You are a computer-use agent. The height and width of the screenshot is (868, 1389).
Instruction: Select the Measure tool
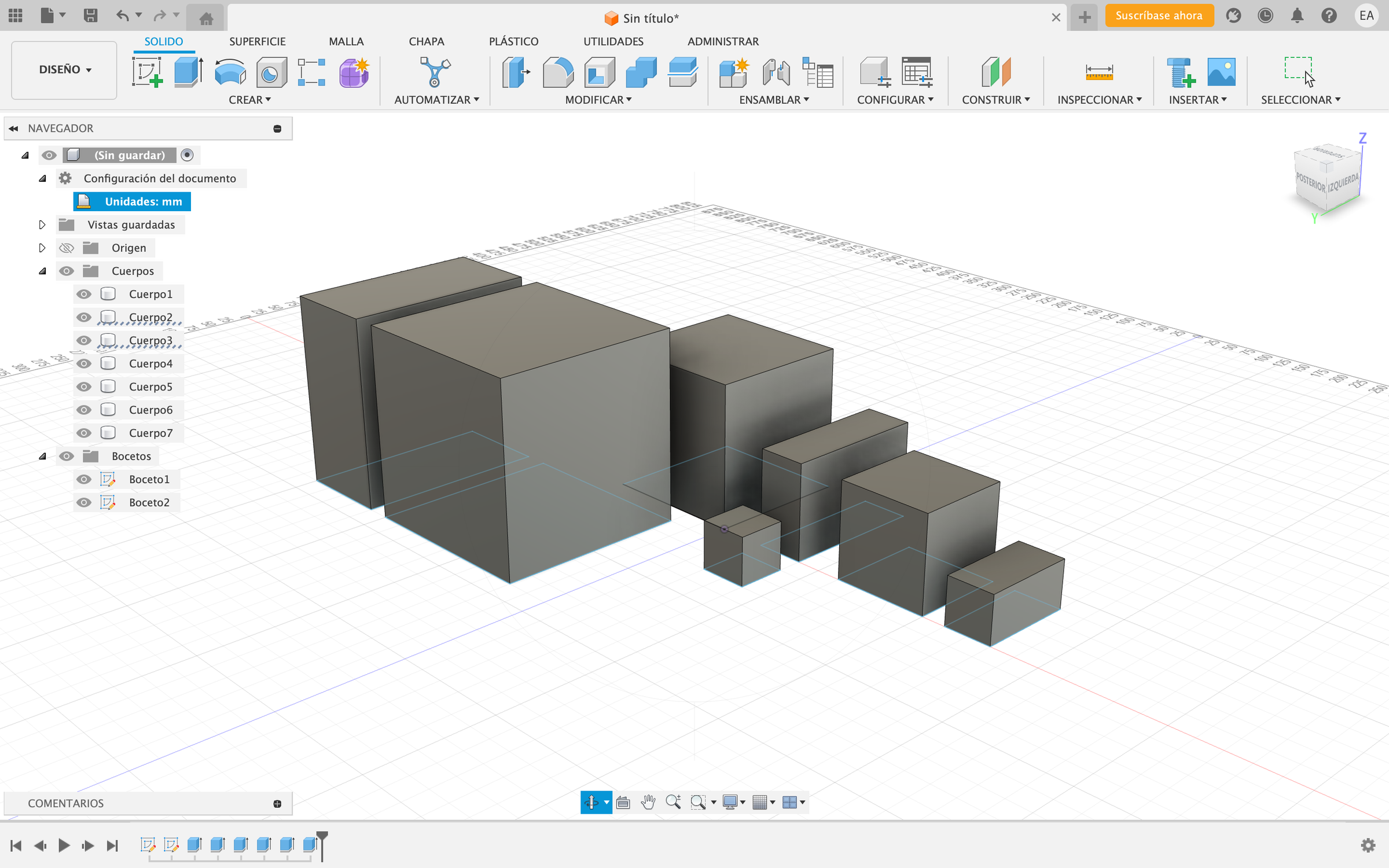point(1099,72)
